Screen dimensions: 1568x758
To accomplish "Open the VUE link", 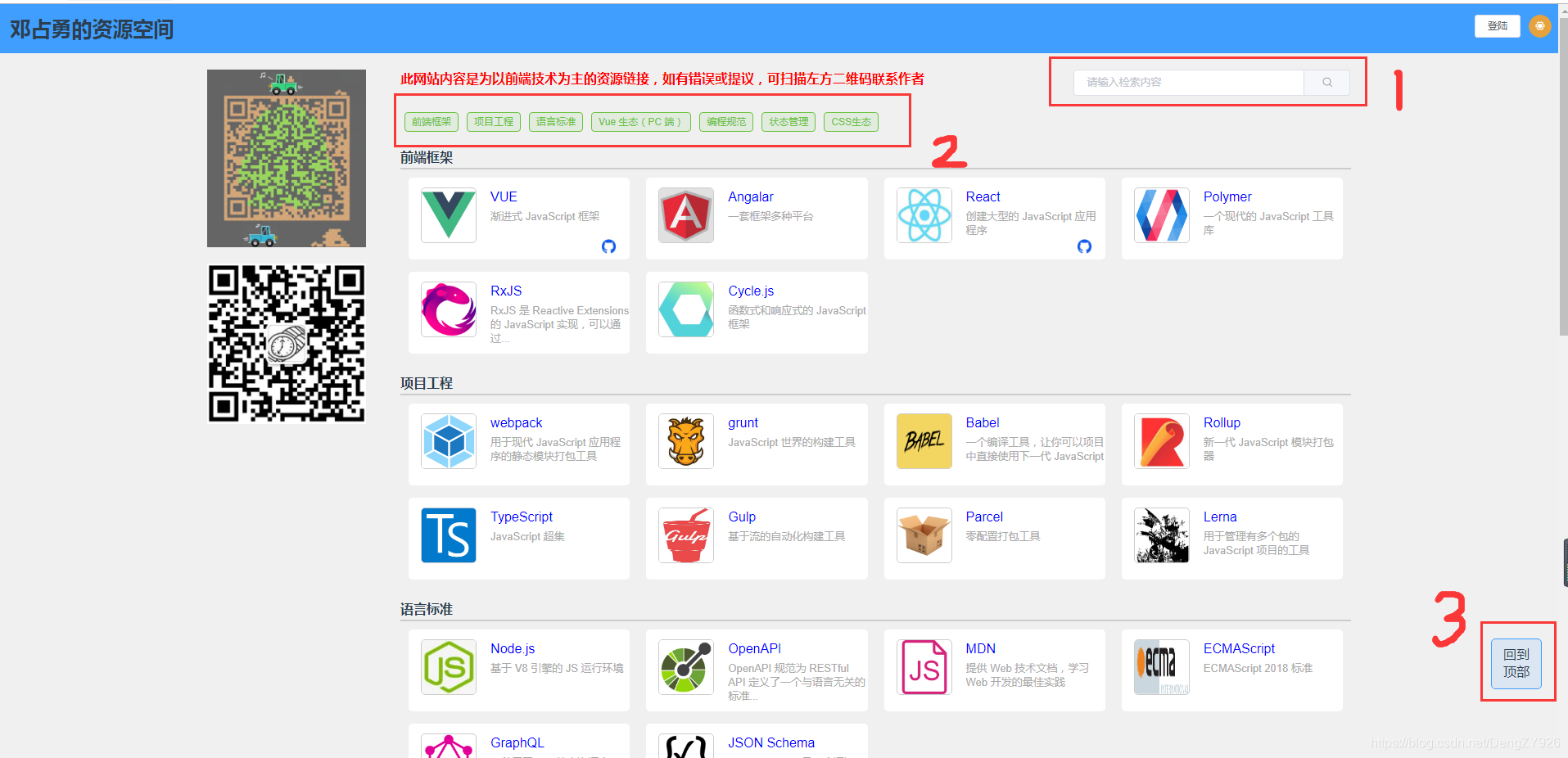I will (504, 196).
